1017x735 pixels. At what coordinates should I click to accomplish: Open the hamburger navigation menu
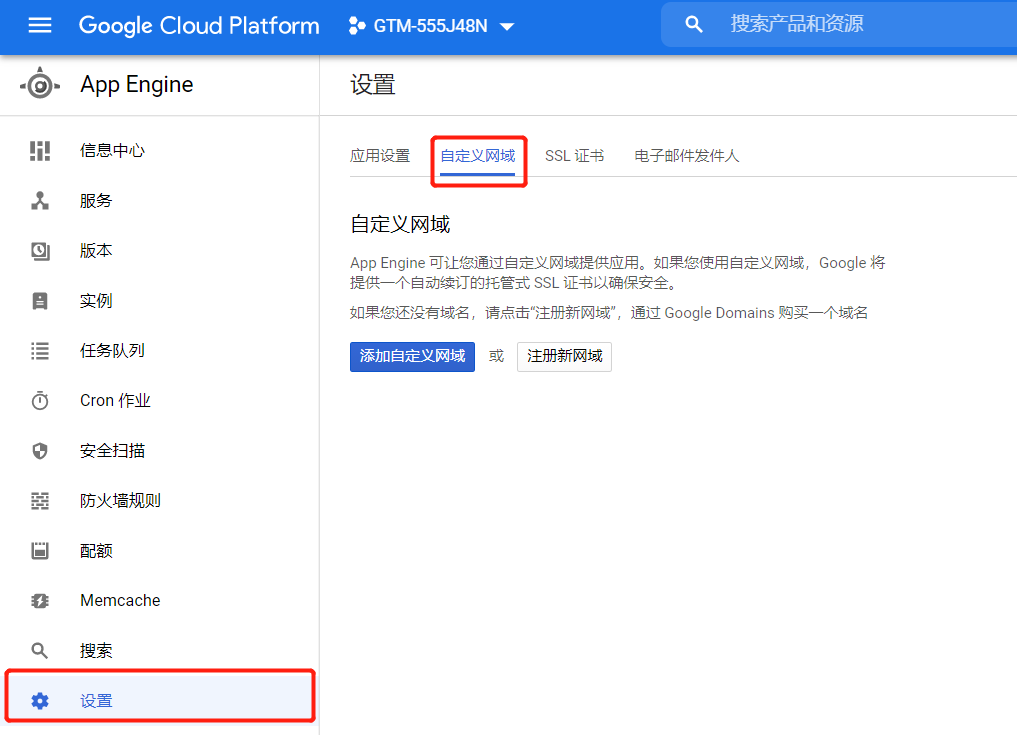[40, 25]
